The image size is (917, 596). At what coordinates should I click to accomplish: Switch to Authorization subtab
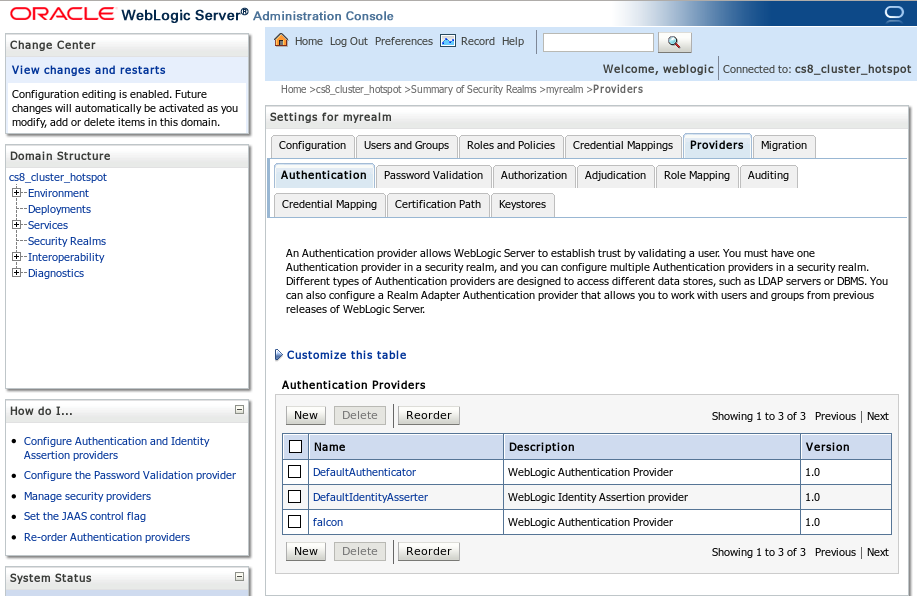pos(533,175)
